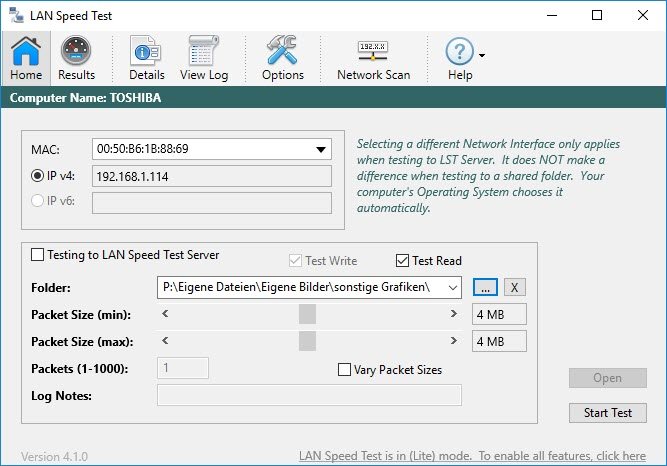Close the LAN Speed Test window
This screenshot has height=466, width=667.
[643, 15]
